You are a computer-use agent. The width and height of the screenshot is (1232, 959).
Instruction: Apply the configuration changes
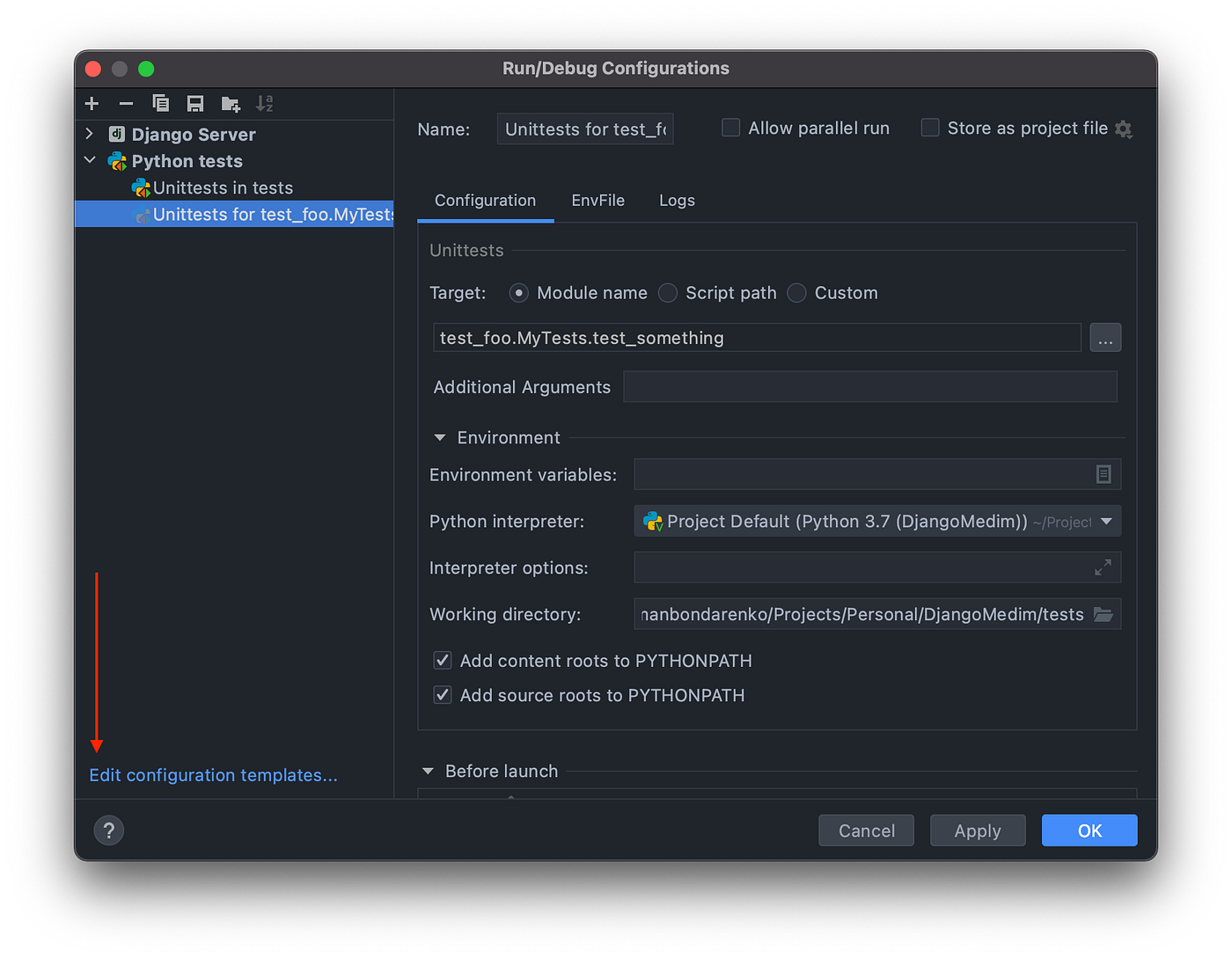[x=977, y=830]
